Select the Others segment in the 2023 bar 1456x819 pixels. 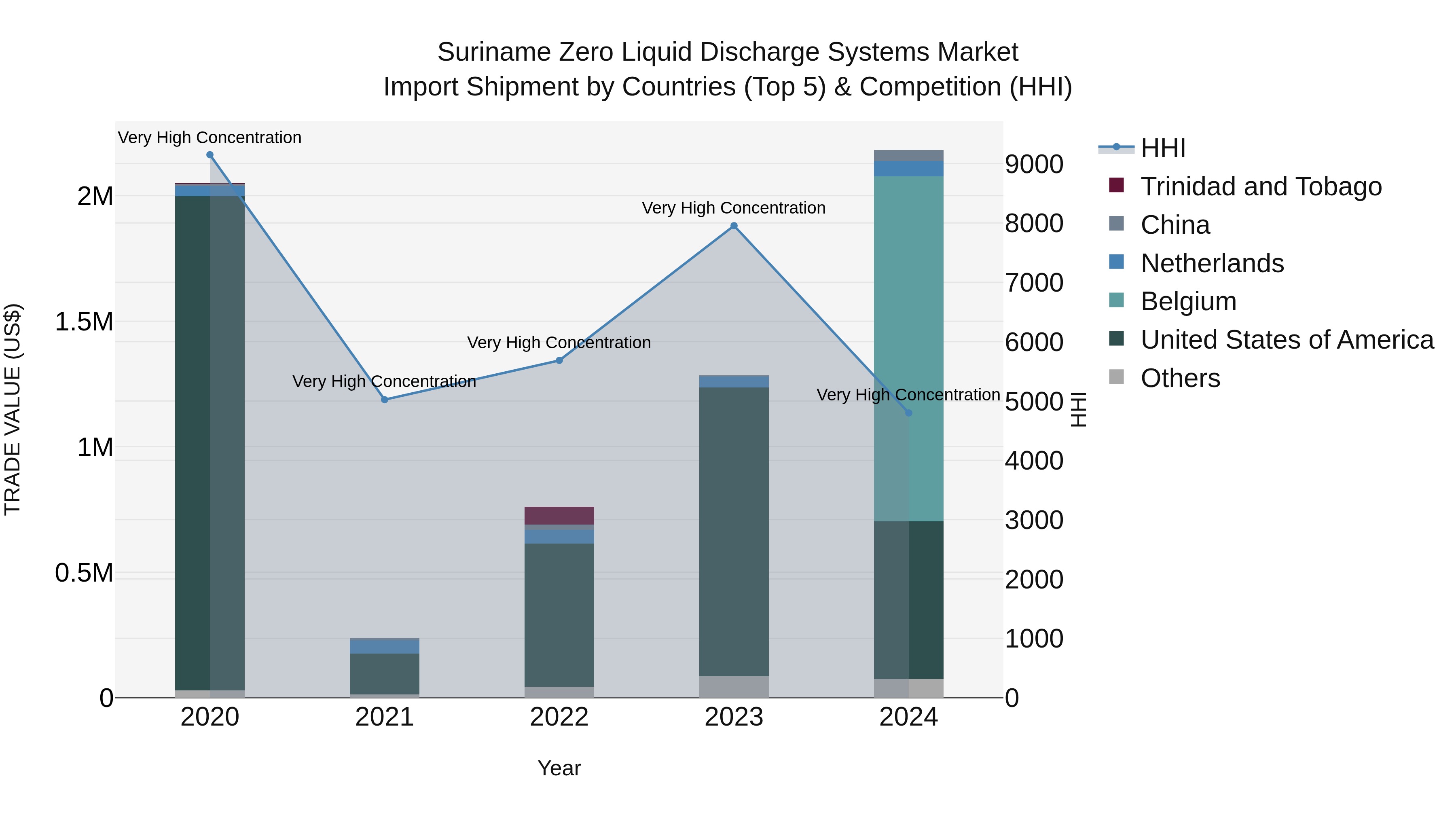734,687
